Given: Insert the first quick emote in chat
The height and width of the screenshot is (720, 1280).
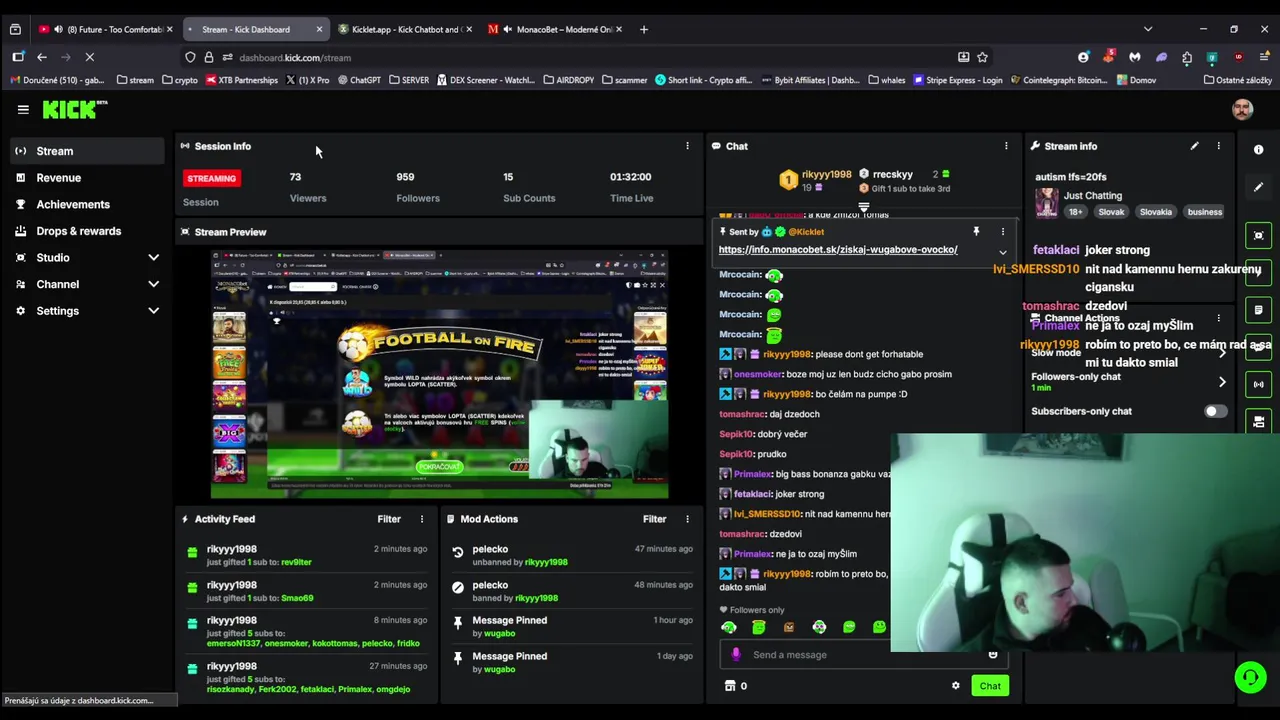Looking at the screenshot, I should 728,627.
